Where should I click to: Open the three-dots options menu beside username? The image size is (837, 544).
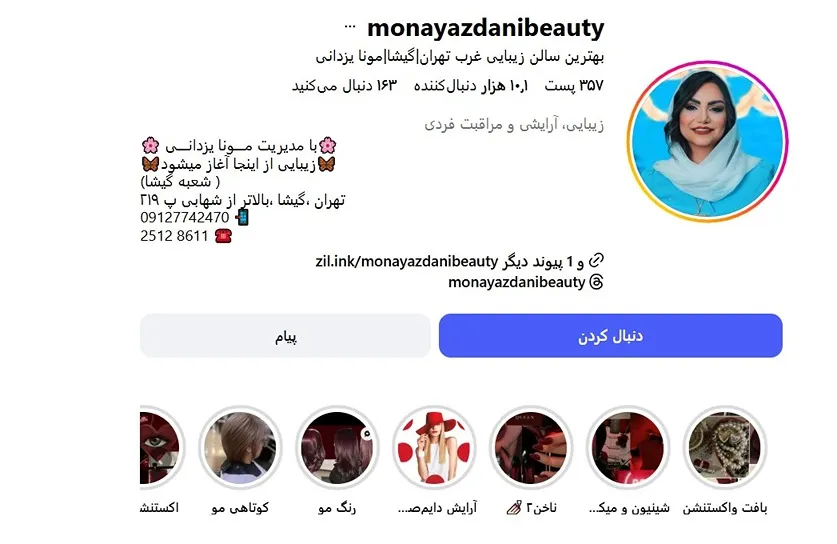click(x=350, y=26)
